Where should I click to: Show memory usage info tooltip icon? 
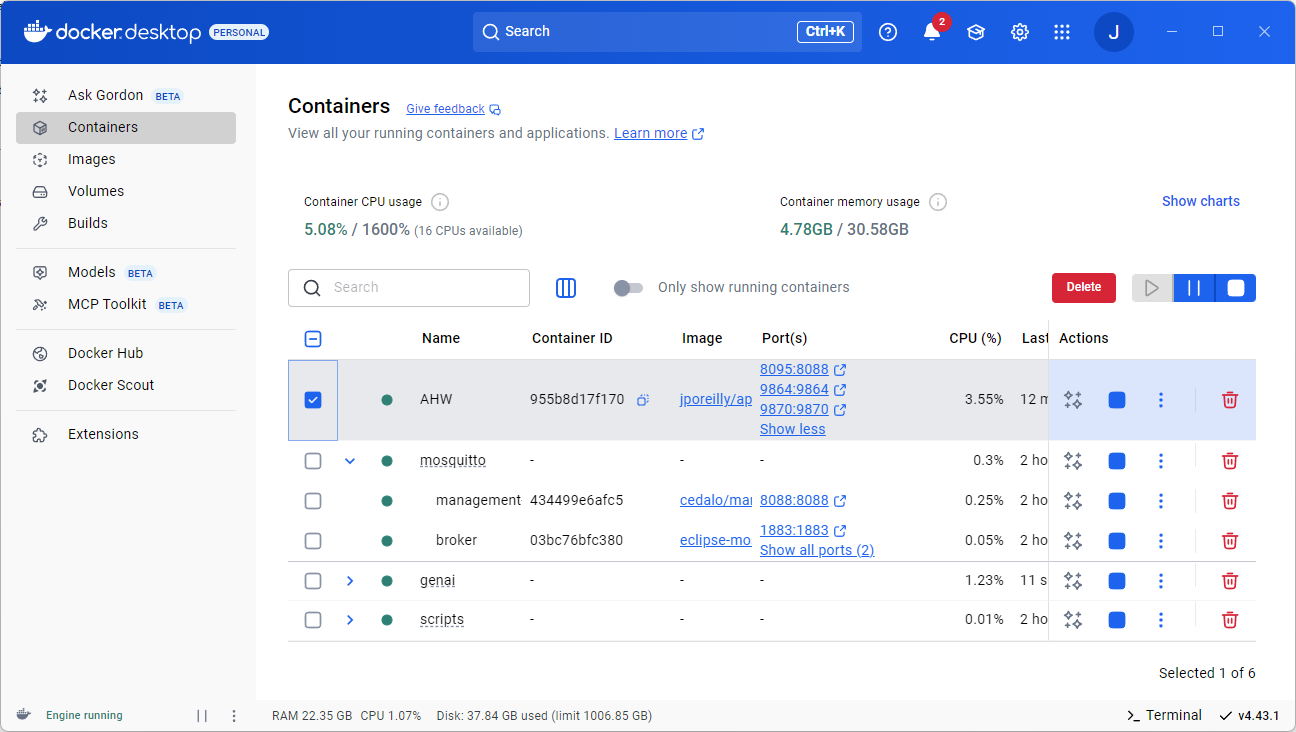tap(938, 202)
